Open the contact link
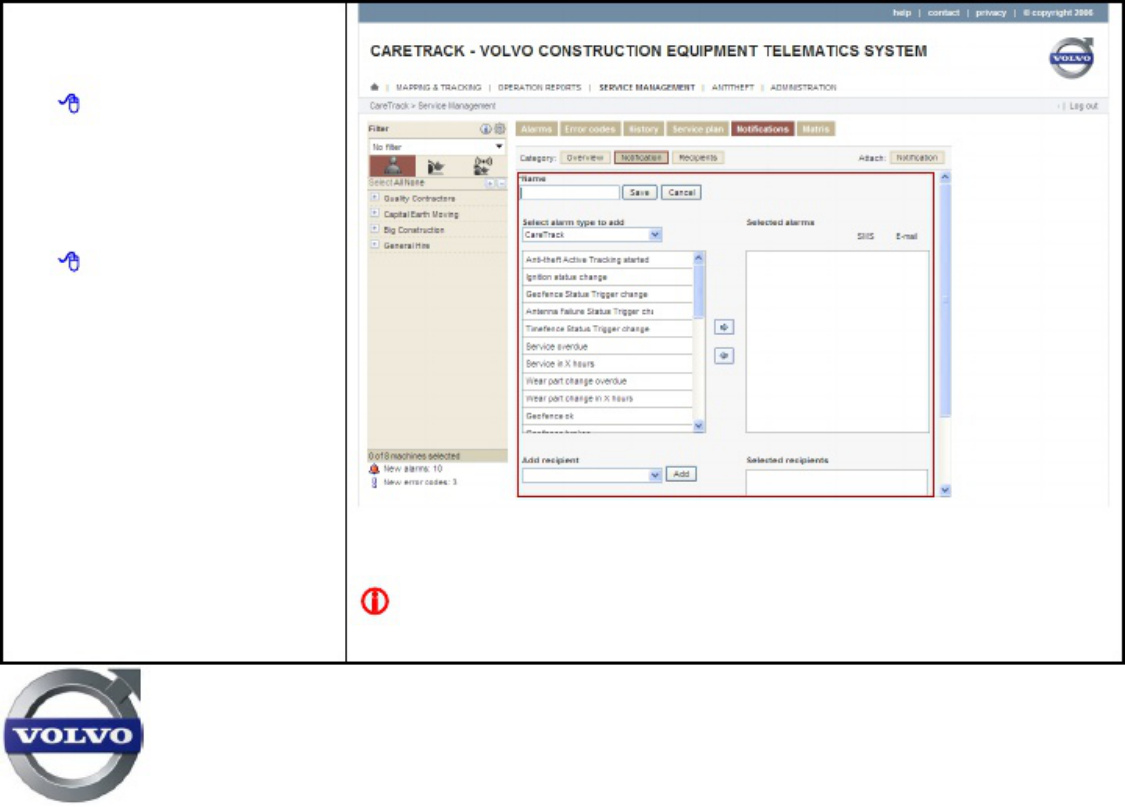Image resolution: width=1125 pixels, height=807 pixels. click(943, 13)
